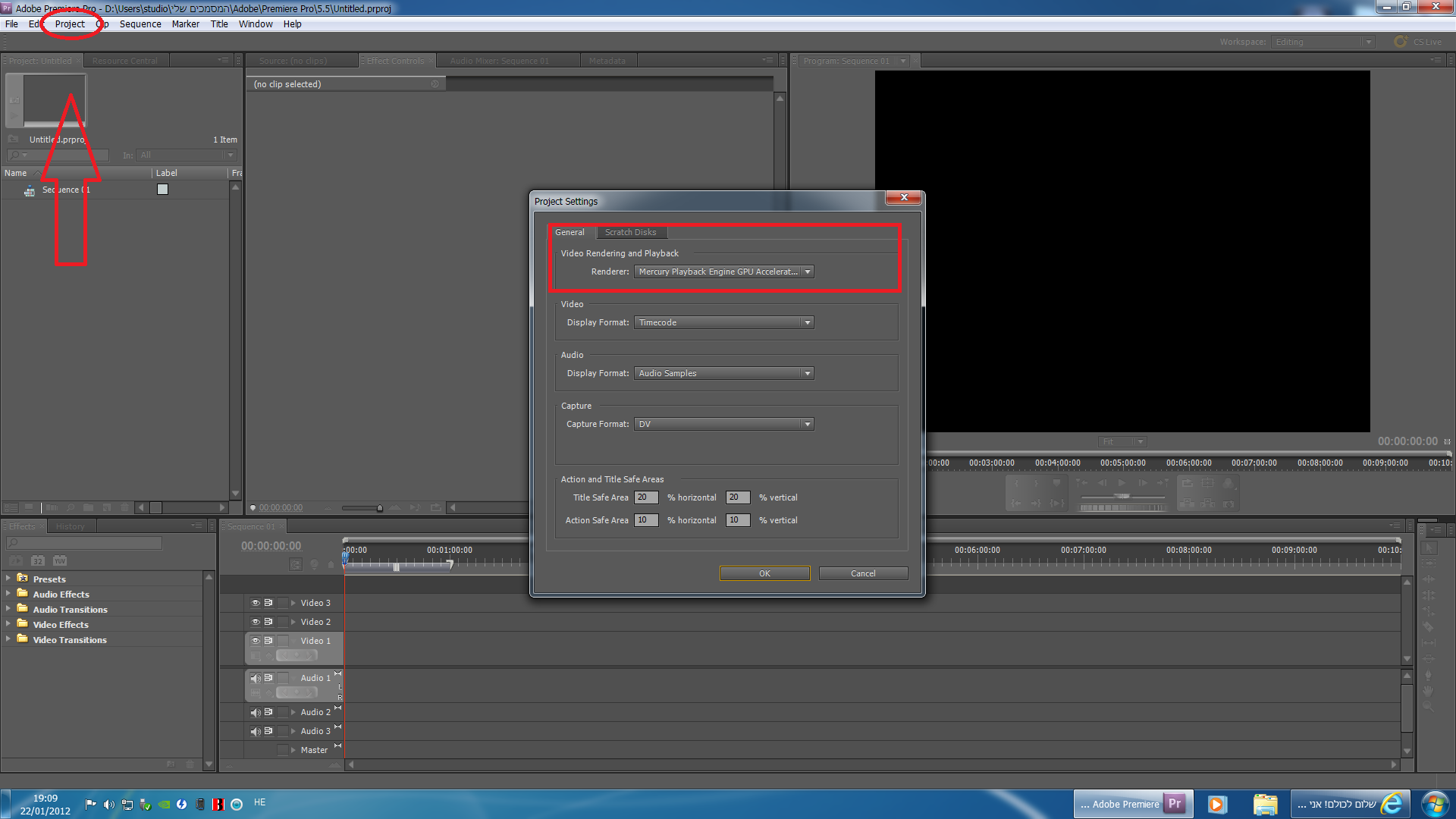Click the Sequence 01 label color swatch

click(x=162, y=190)
